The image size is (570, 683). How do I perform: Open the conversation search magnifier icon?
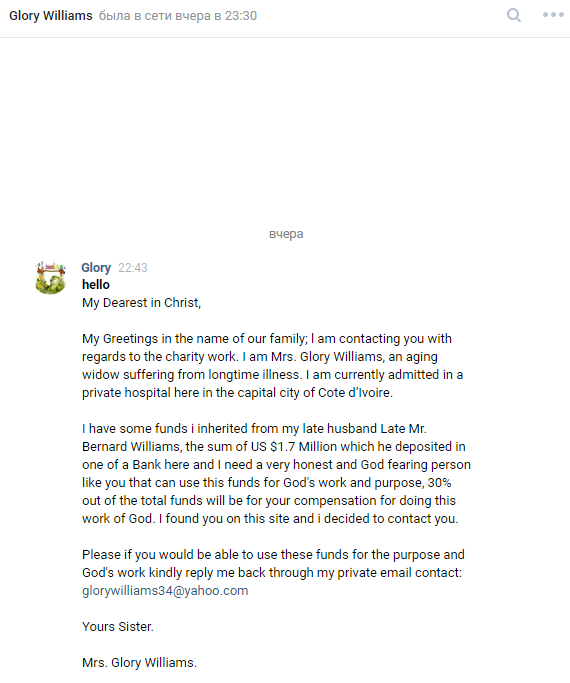click(x=514, y=15)
